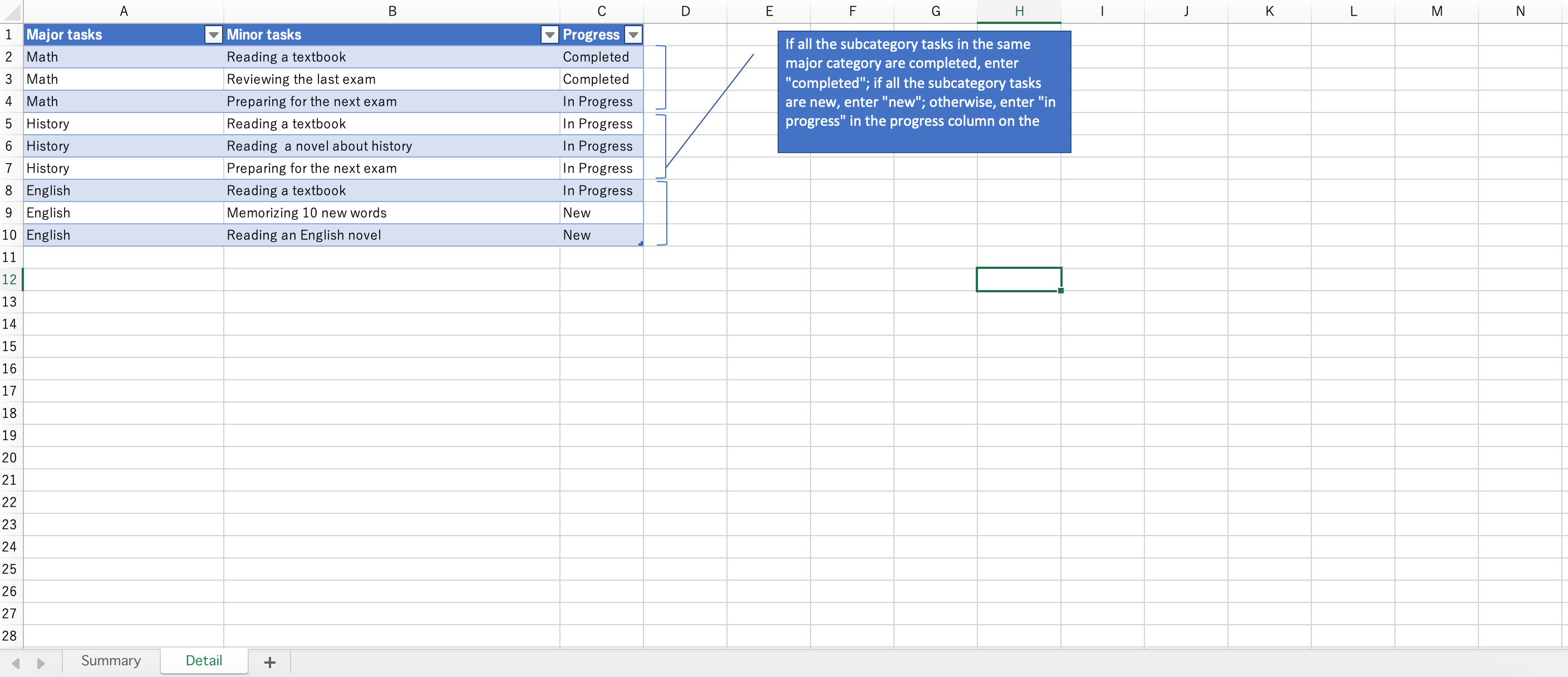Select row 12 header

point(11,279)
